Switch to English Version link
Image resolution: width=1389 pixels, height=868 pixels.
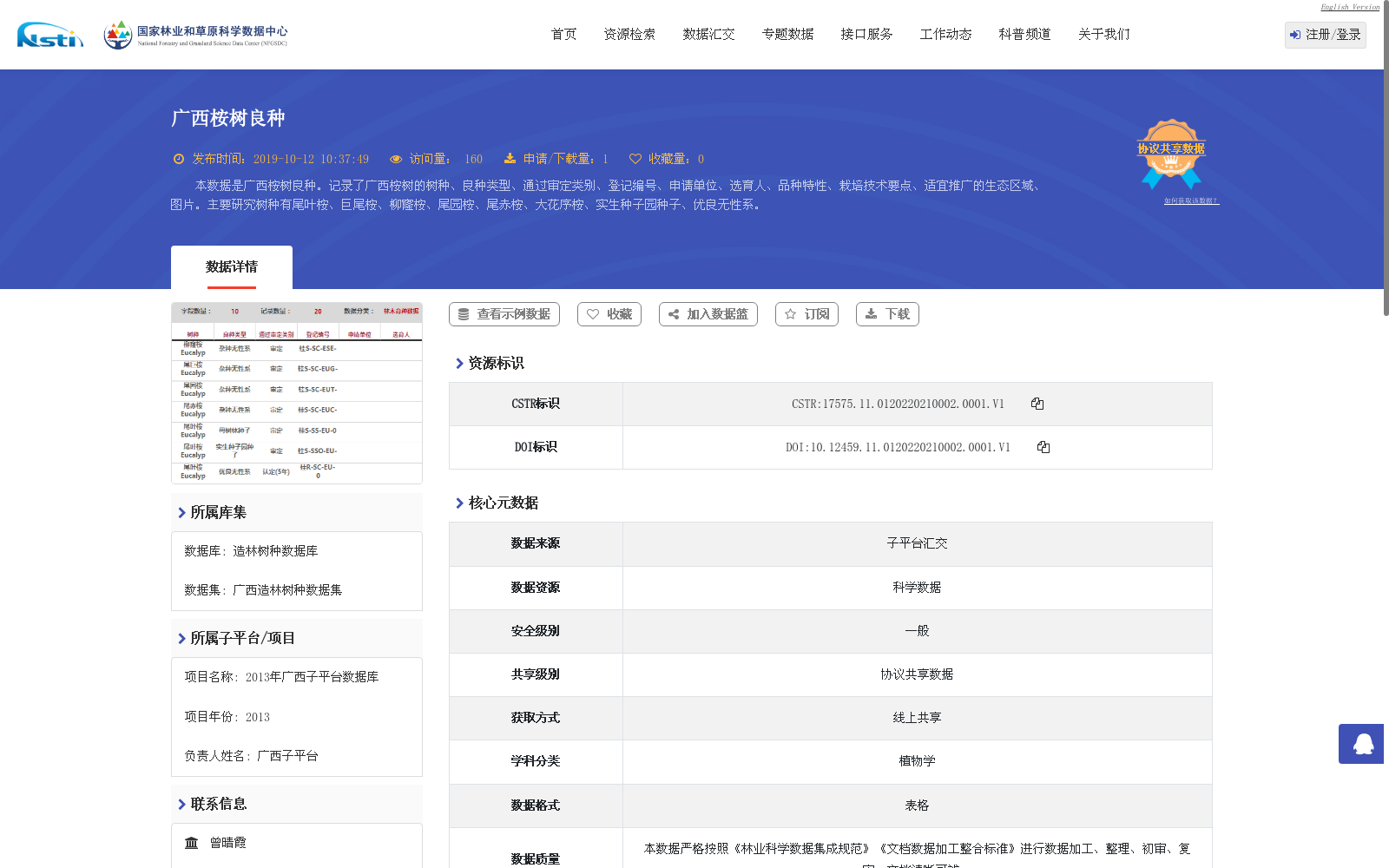point(1350,7)
